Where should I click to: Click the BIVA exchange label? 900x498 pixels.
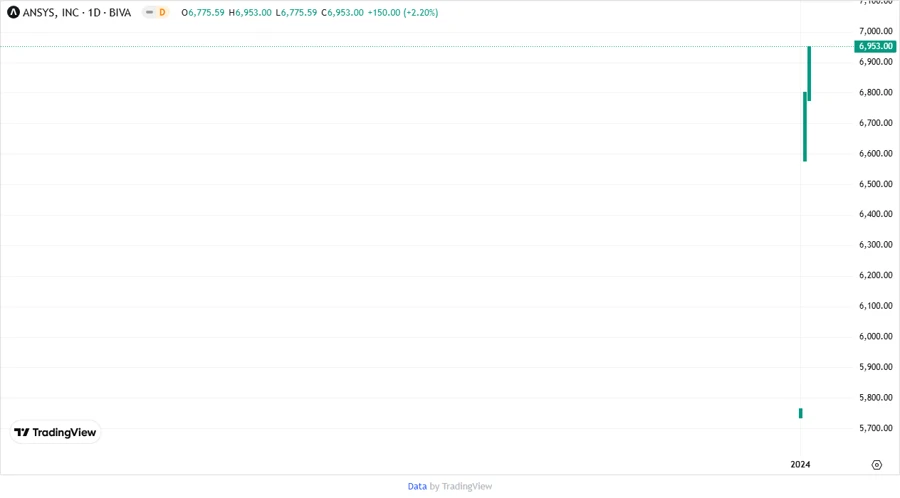120,12
